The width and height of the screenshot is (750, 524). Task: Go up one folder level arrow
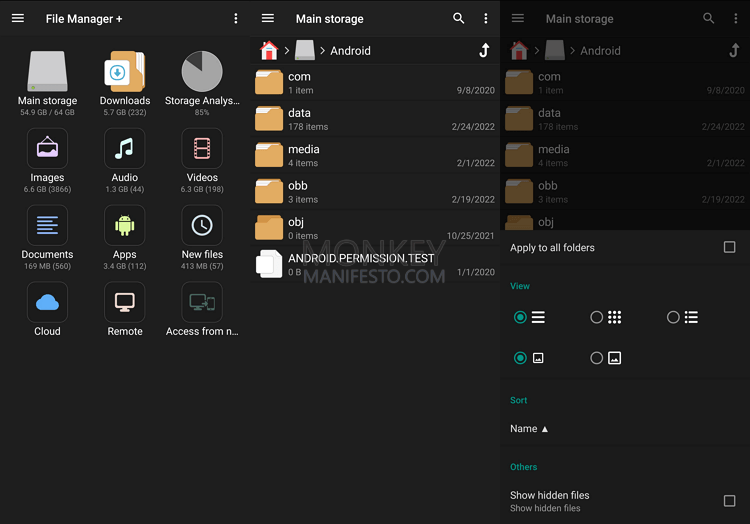tap(484, 50)
